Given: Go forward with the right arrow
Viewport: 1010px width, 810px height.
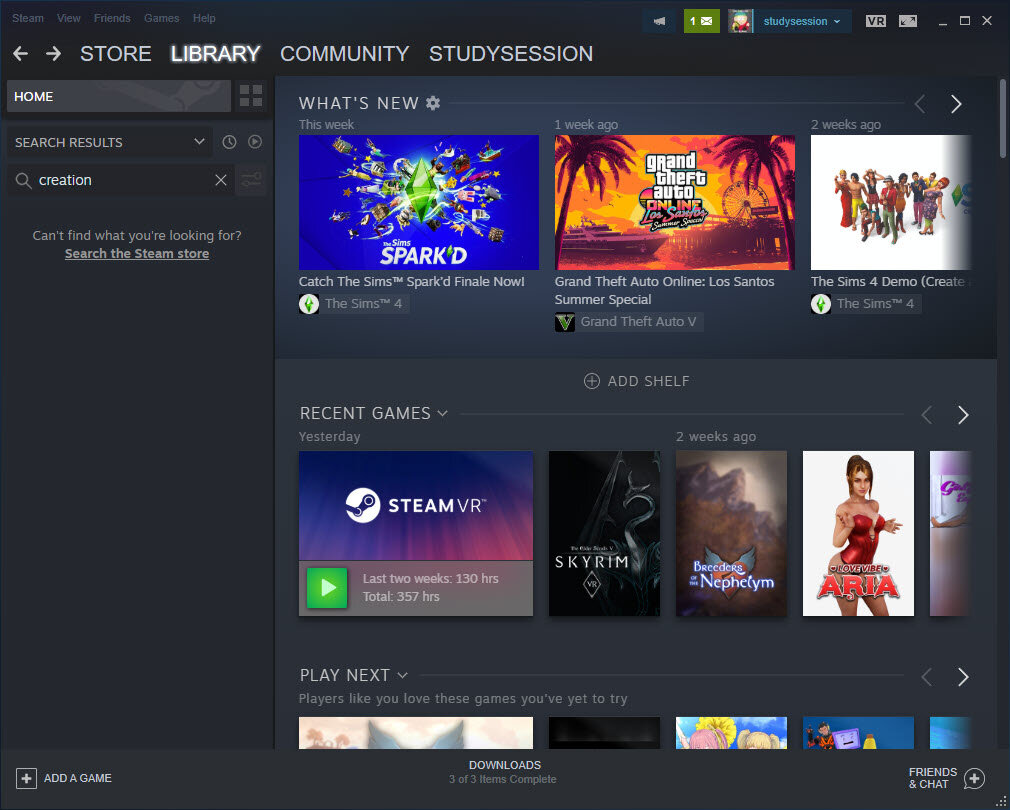Looking at the screenshot, I should pyautogui.click(x=53, y=53).
